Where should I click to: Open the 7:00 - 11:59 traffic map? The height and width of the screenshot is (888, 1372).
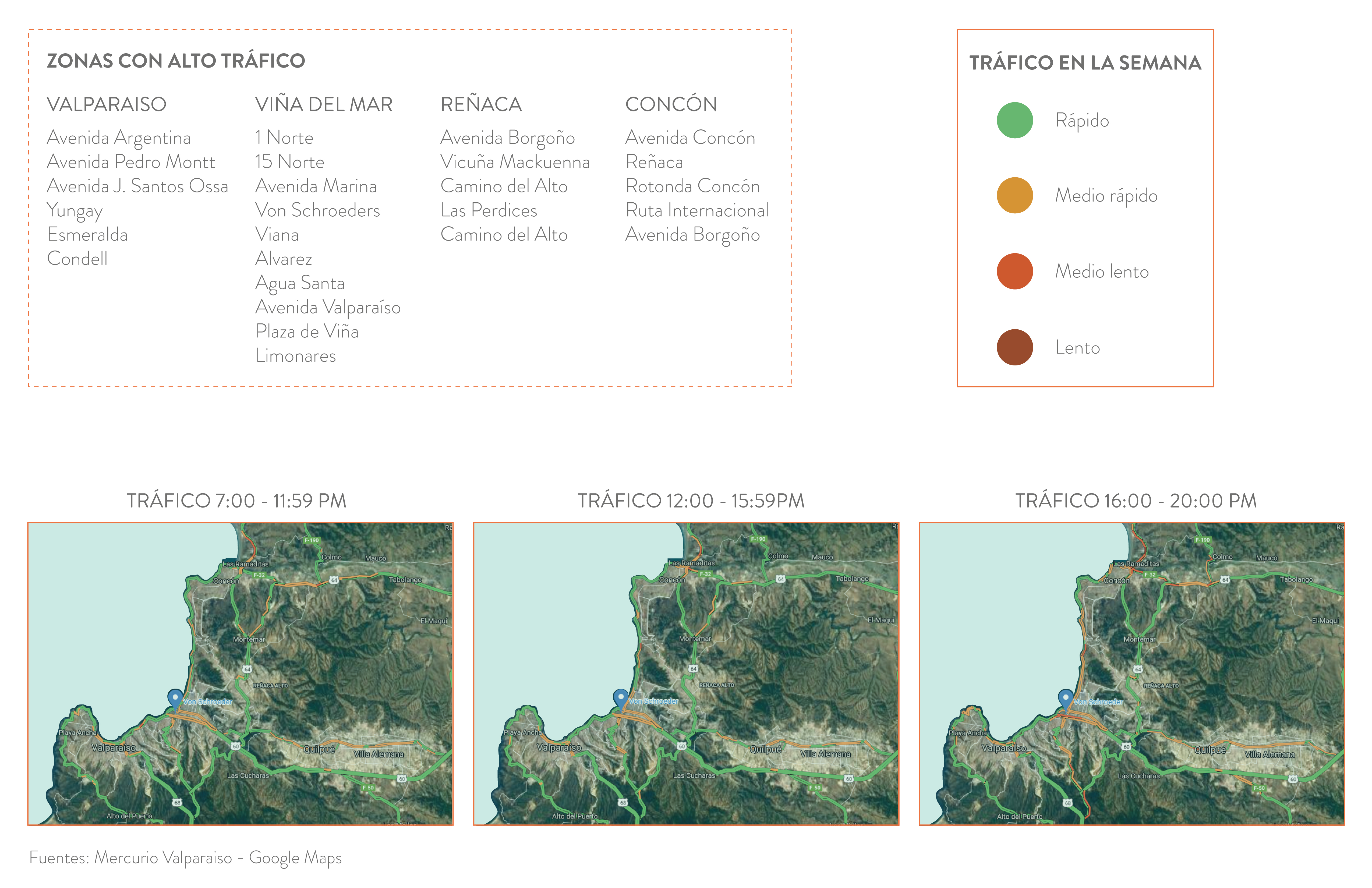pyautogui.click(x=241, y=674)
